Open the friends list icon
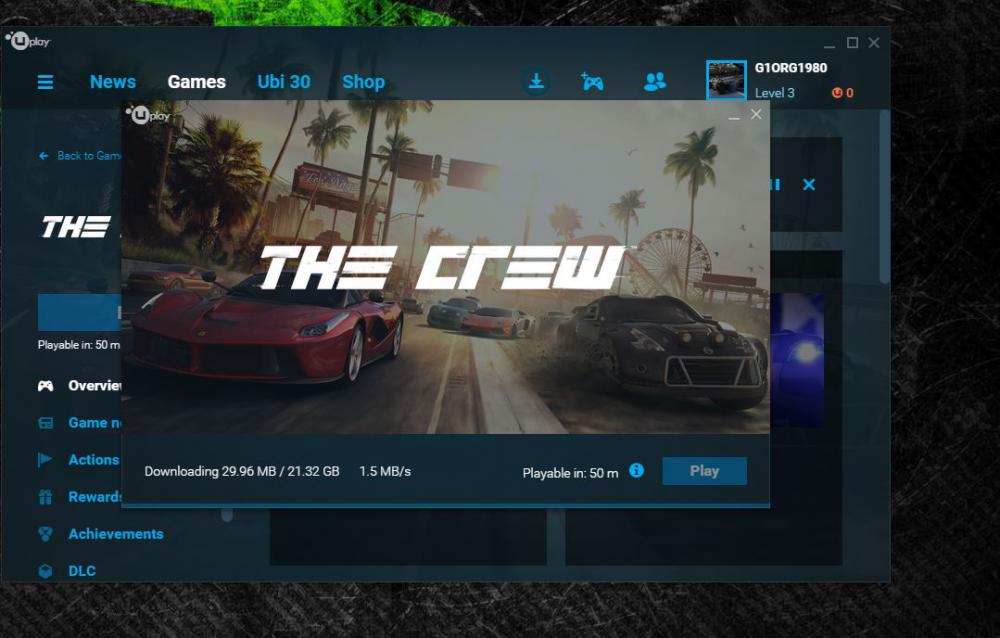 (x=655, y=82)
